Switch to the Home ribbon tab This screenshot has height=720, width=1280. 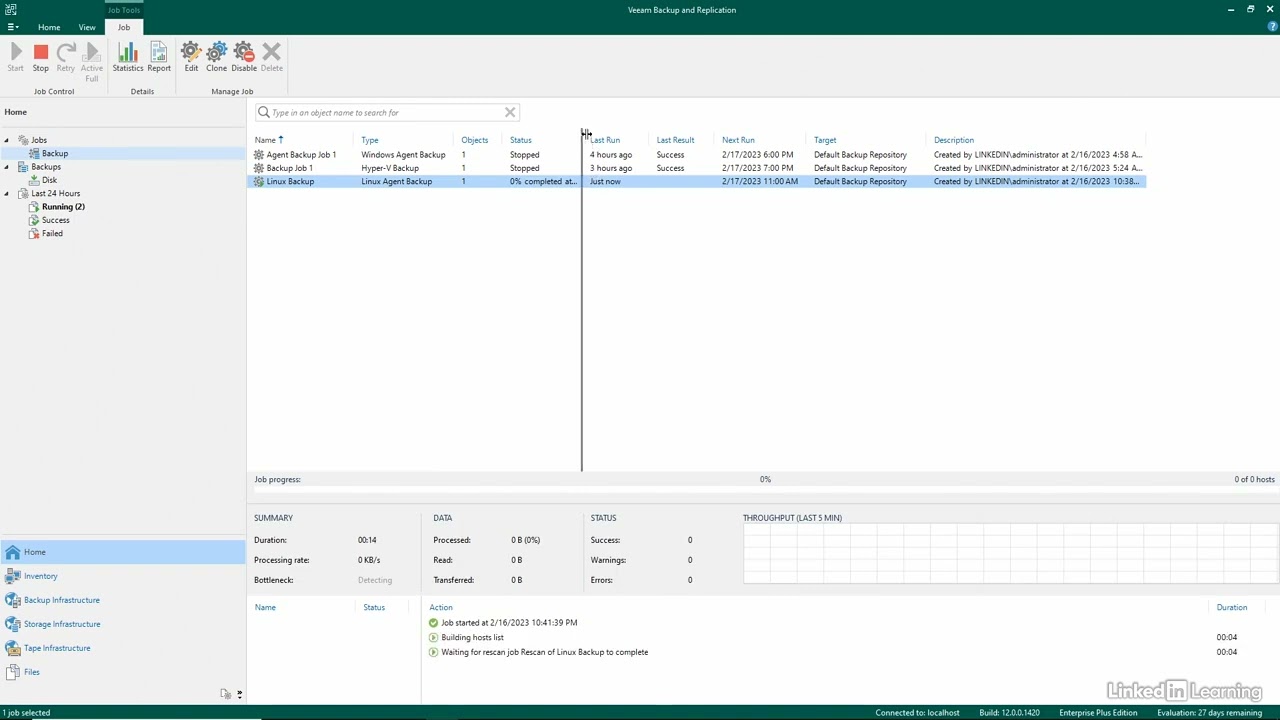point(49,27)
